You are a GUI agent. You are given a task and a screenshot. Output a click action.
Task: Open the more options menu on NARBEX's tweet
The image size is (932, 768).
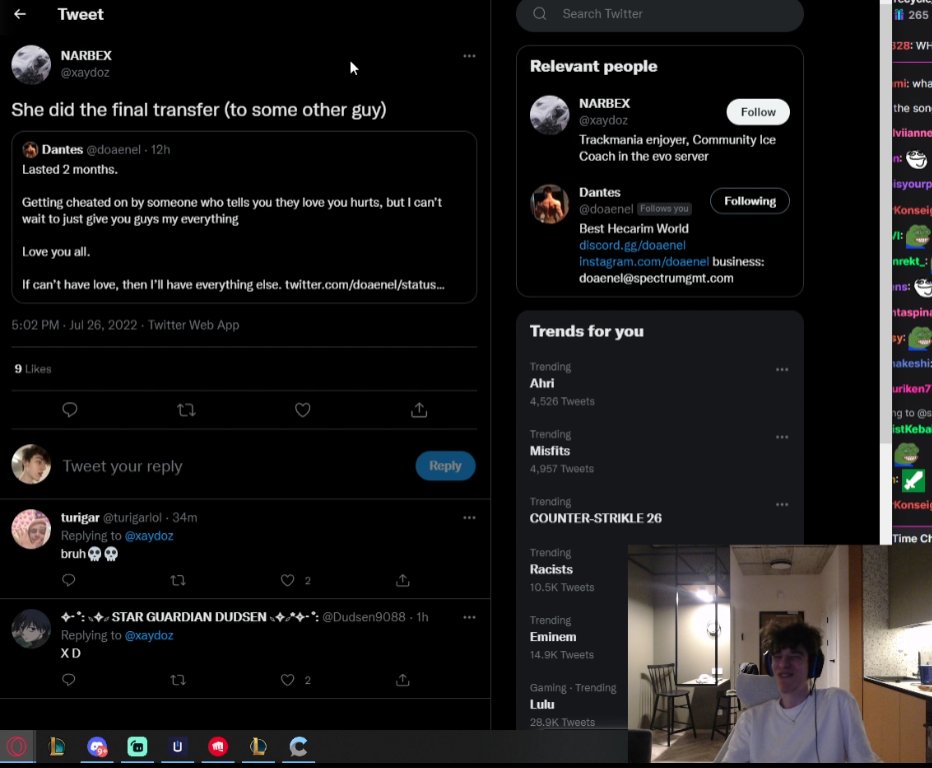click(x=469, y=56)
